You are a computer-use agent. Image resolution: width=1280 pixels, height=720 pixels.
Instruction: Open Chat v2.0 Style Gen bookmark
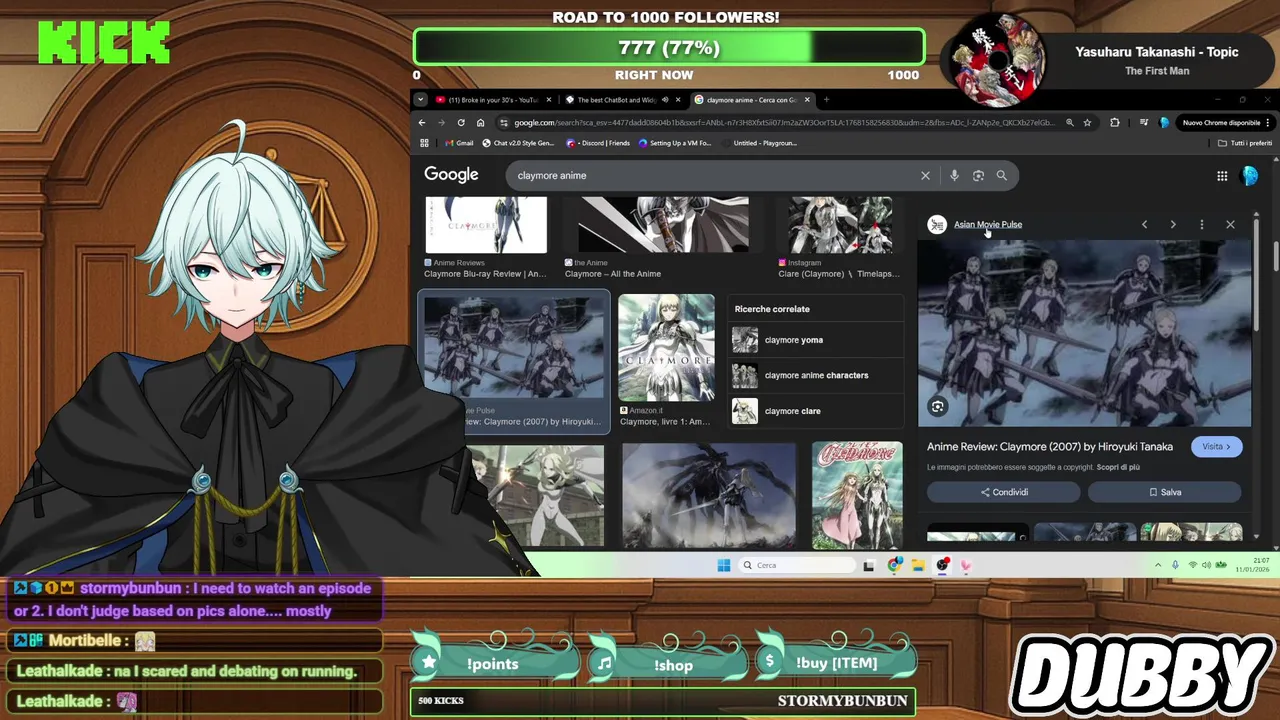click(518, 143)
